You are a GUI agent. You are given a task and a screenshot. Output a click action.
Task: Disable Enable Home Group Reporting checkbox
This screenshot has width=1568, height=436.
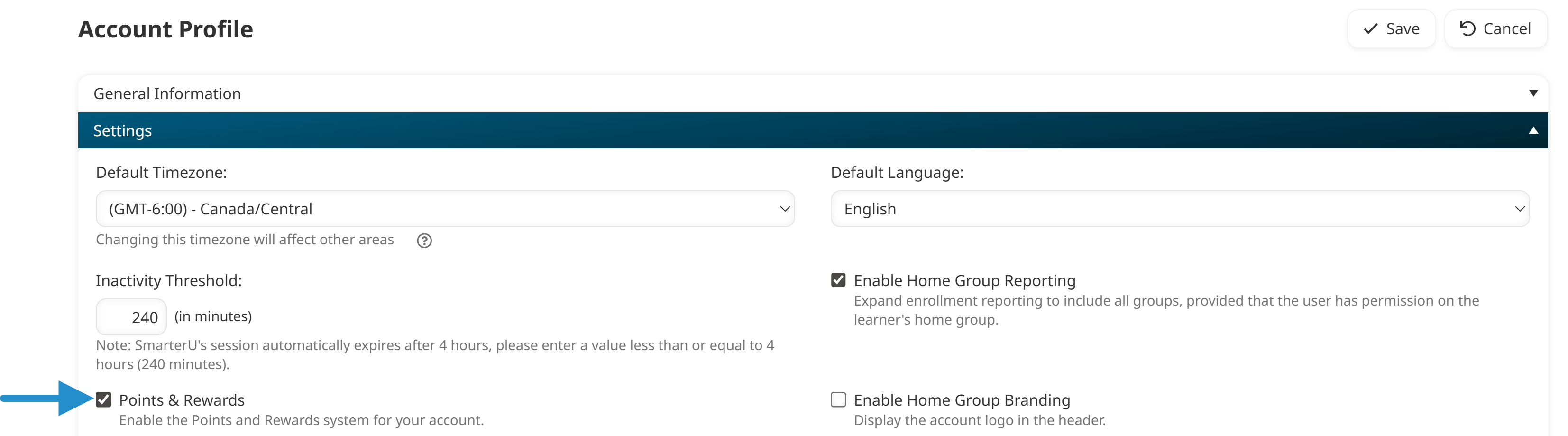coord(838,280)
